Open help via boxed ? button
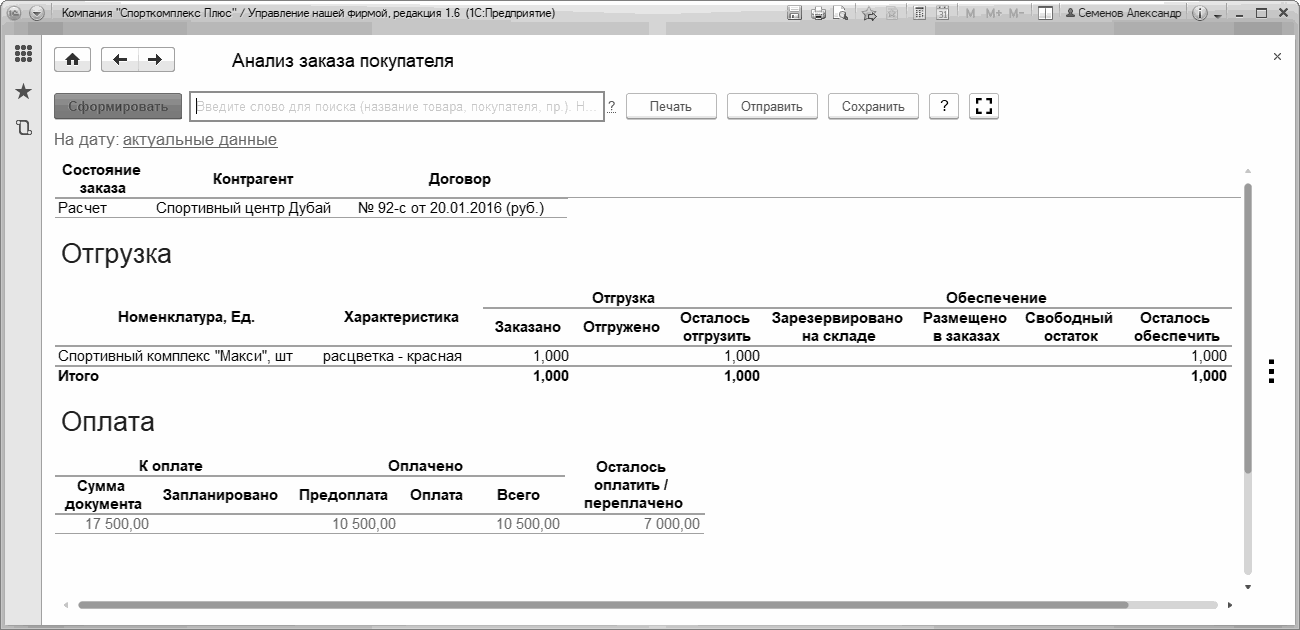Image resolution: width=1300 pixels, height=630 pixels. click(x=944, y=106)
